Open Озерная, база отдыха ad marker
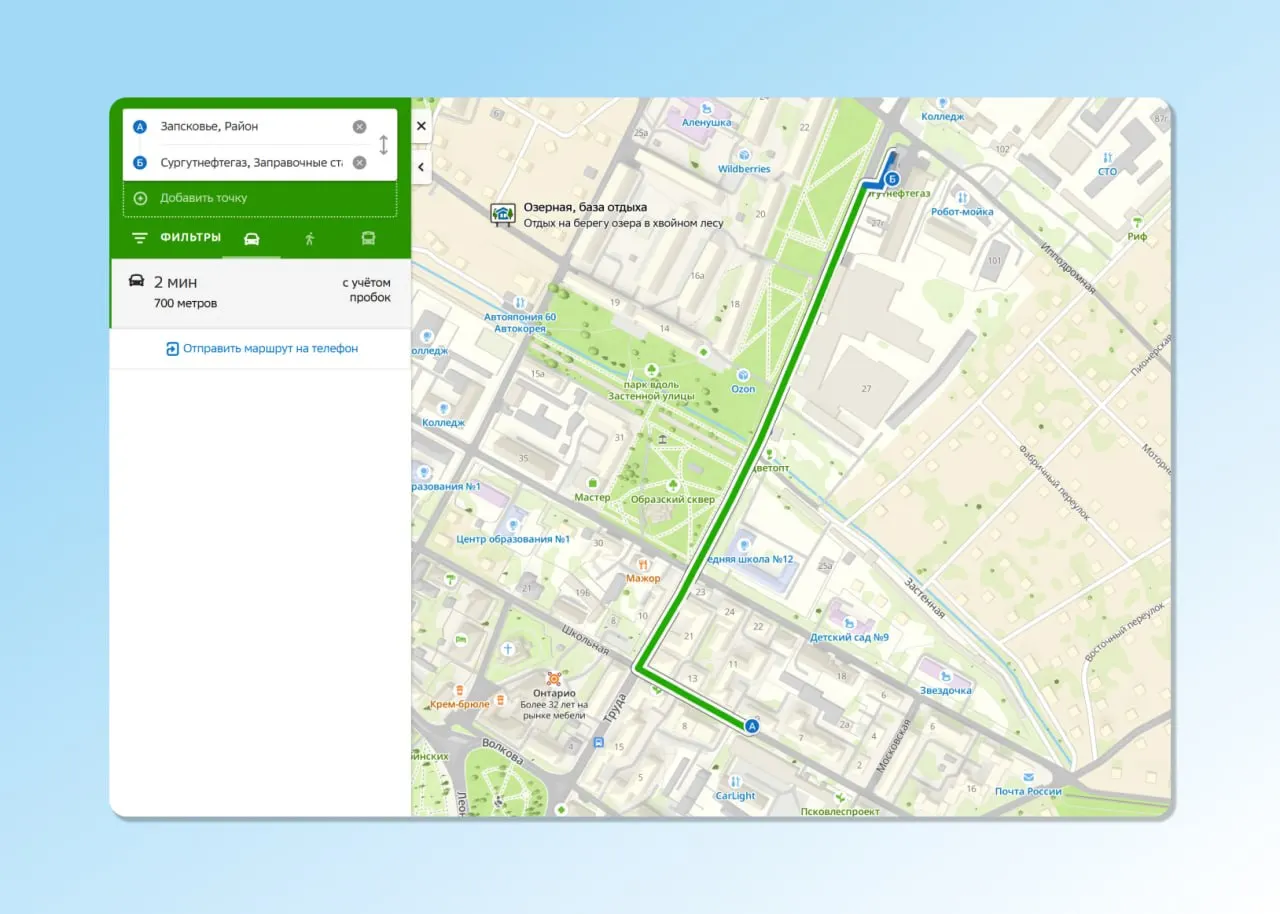The height and width of the screenshot is (914, 1280). coord(502,214)
